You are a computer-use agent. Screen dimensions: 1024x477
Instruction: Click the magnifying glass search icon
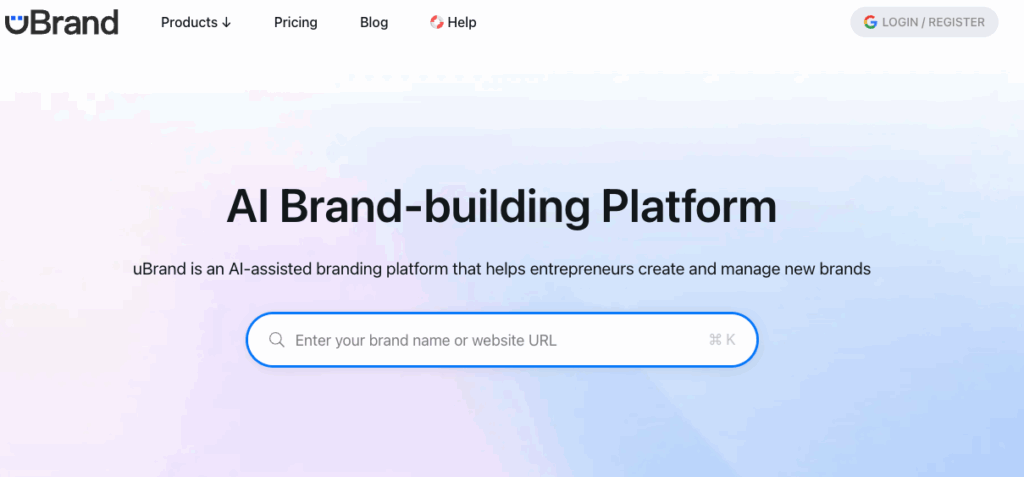tap(277, 340)
